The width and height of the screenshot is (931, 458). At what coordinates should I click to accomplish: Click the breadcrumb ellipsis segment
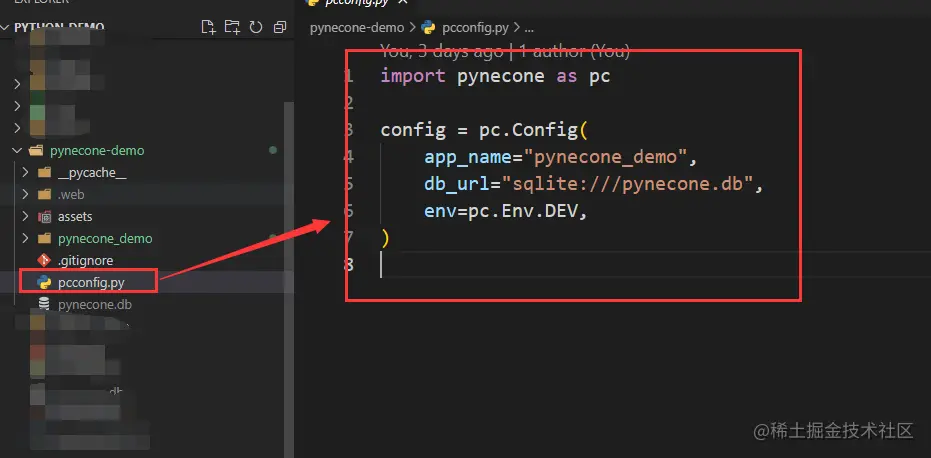pos(529,27)
